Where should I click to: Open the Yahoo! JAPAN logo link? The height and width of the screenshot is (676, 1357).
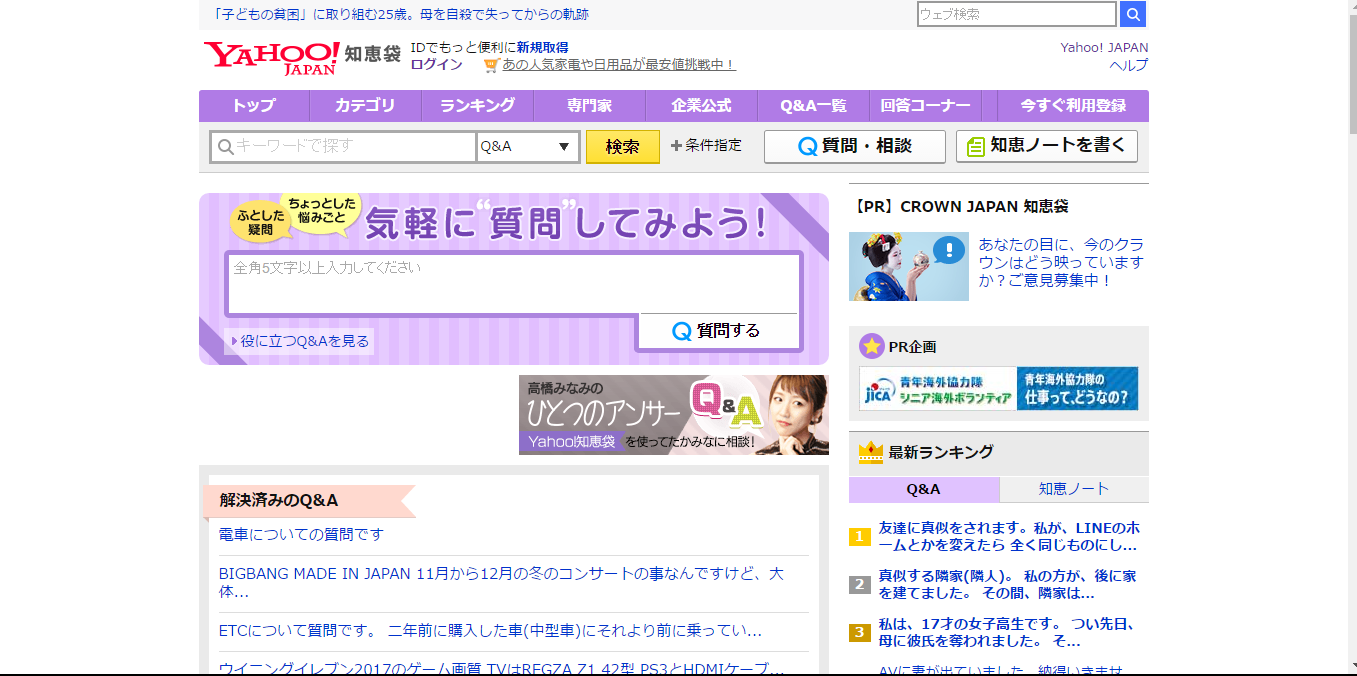point(272,58)
